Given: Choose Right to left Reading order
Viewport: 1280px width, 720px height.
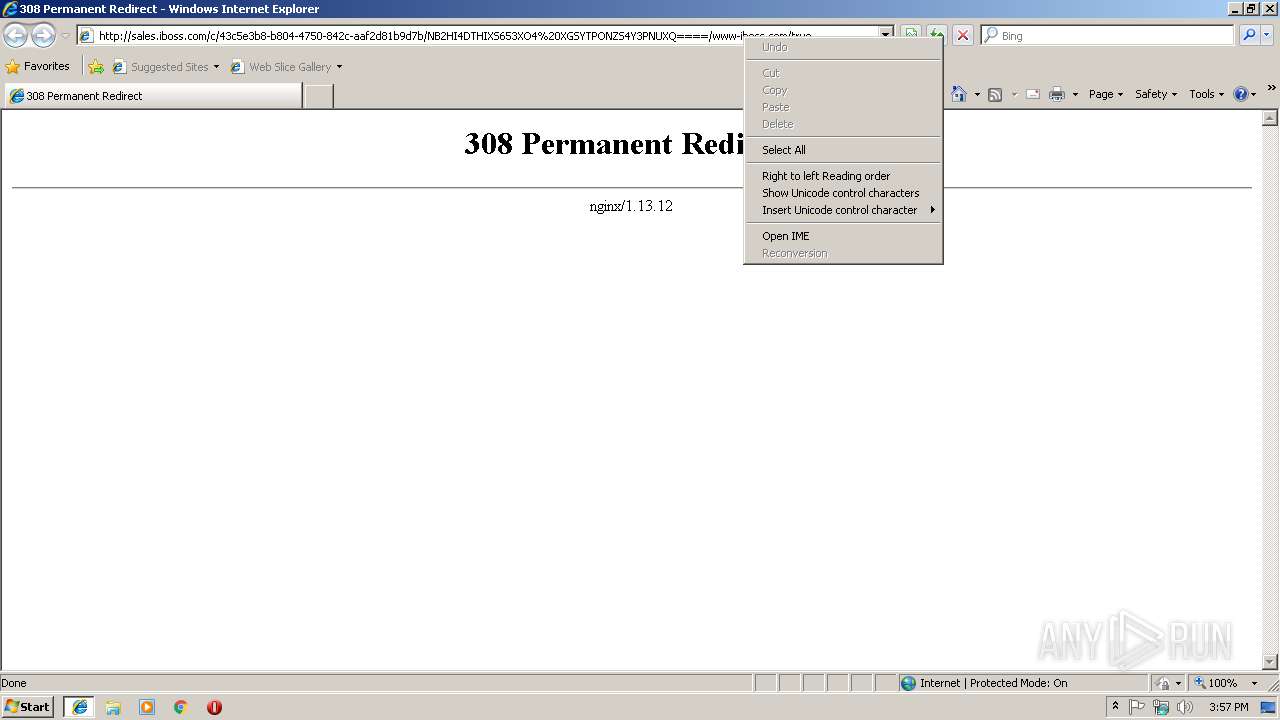Looking at the screenshot, I should (x=842, y=176).
